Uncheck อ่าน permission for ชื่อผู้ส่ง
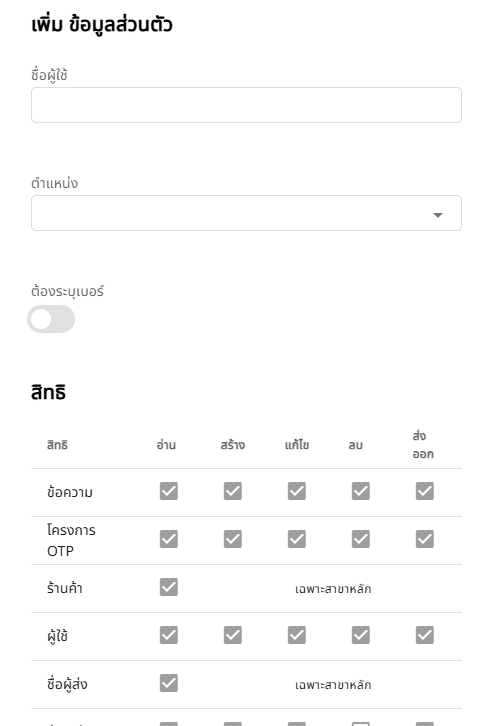 [x=169, y=683]
